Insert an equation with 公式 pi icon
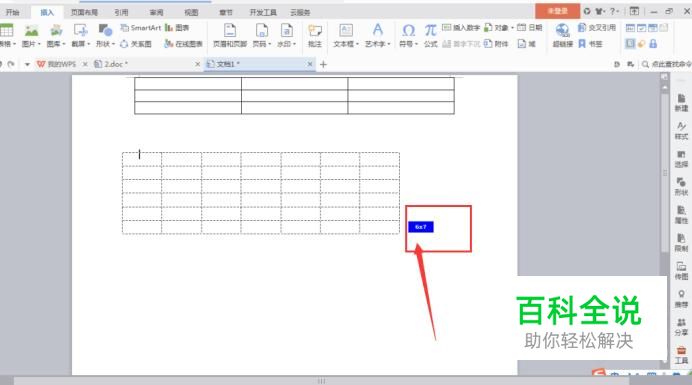This screenshot has height=385, width=692. [430, 35]
